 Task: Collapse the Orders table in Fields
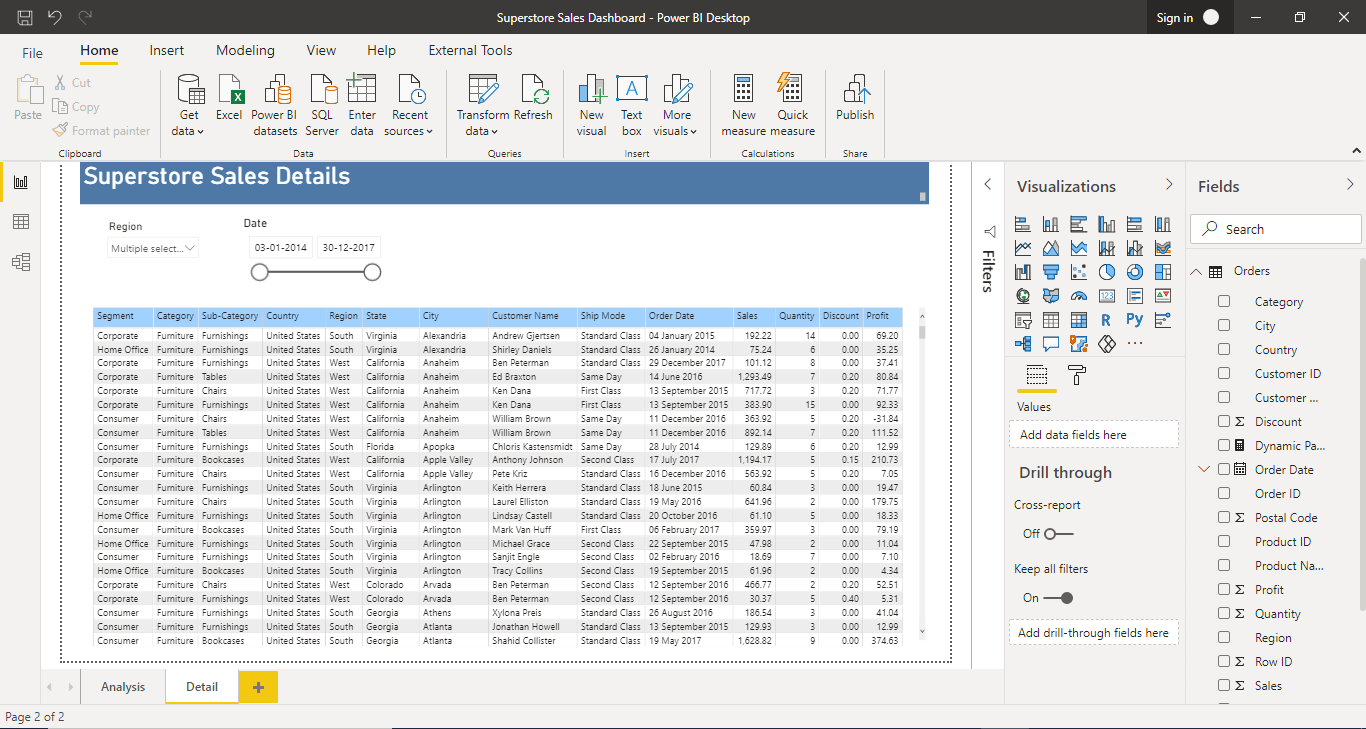1196,272
